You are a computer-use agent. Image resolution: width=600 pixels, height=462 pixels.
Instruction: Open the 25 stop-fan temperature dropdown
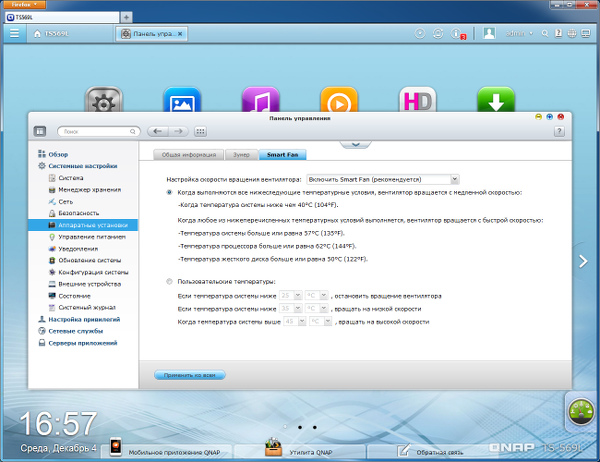(290, 295)
